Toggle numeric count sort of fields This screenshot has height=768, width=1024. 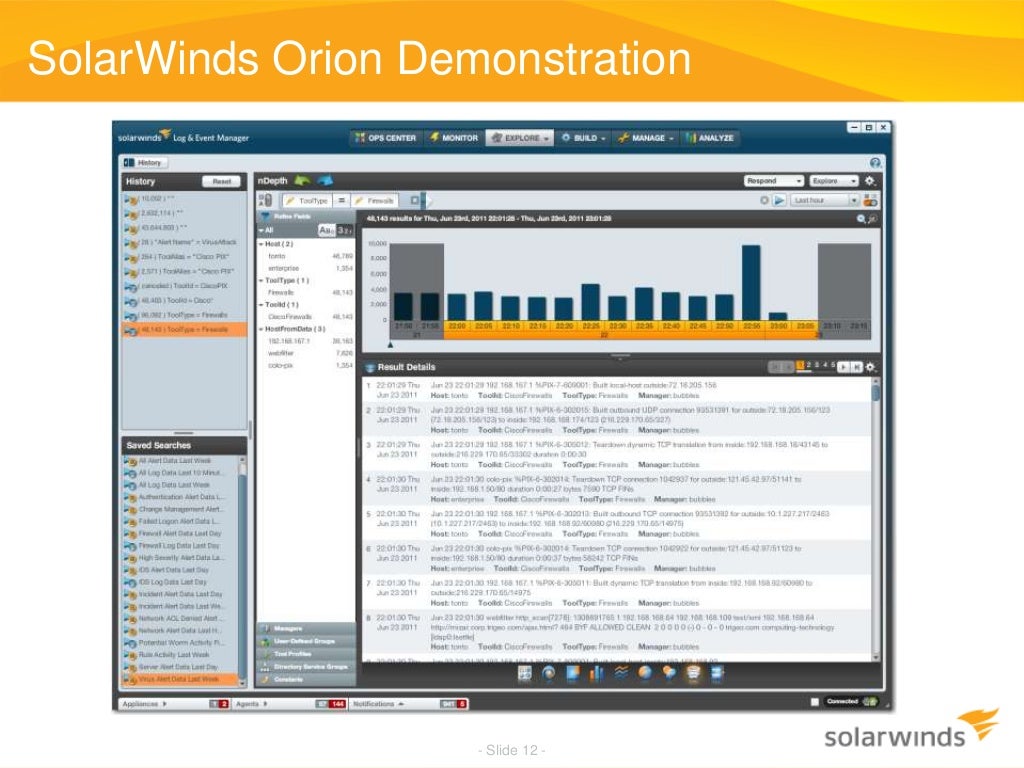pyautogui.click(x=344, y=231)
